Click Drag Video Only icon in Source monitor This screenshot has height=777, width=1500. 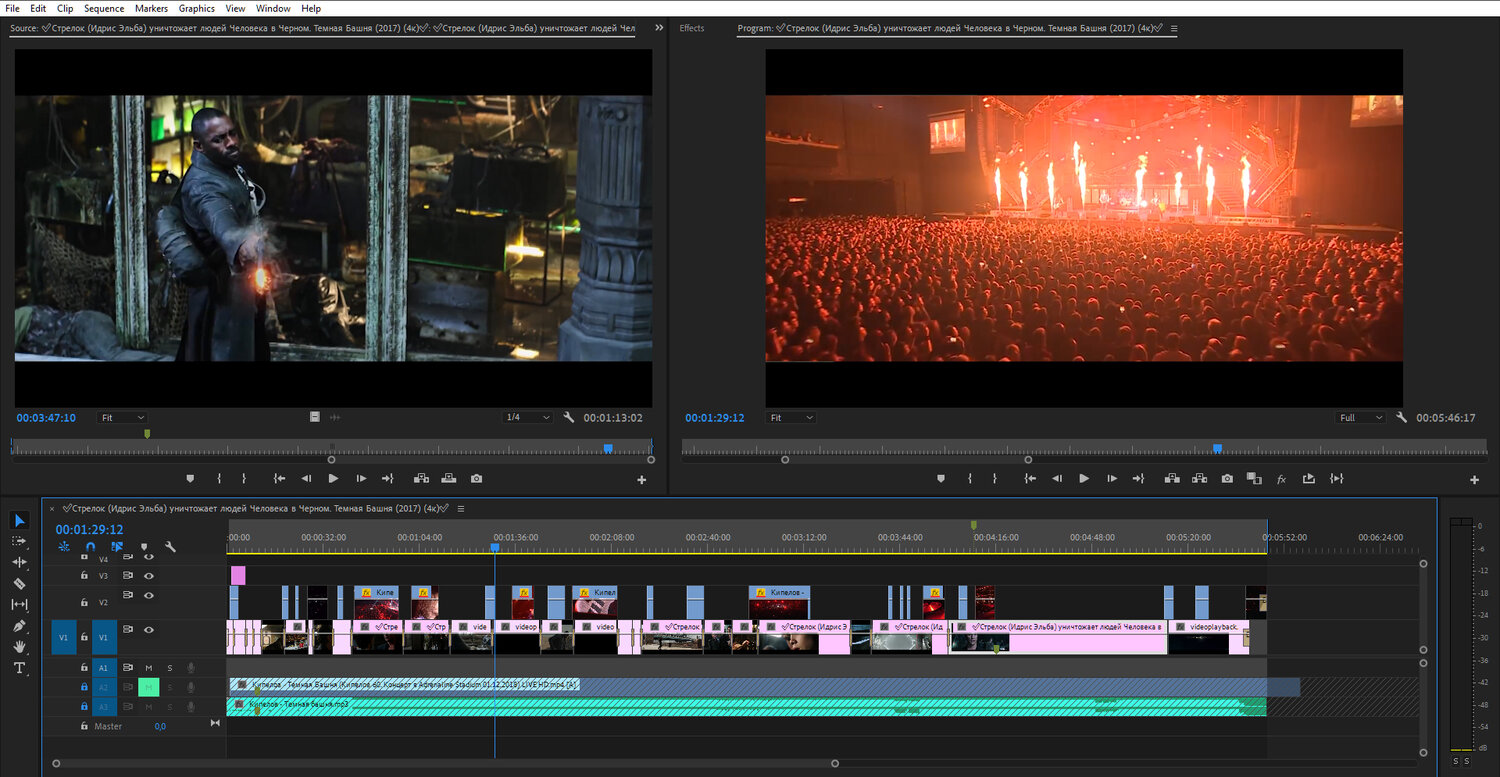[315, 417]
